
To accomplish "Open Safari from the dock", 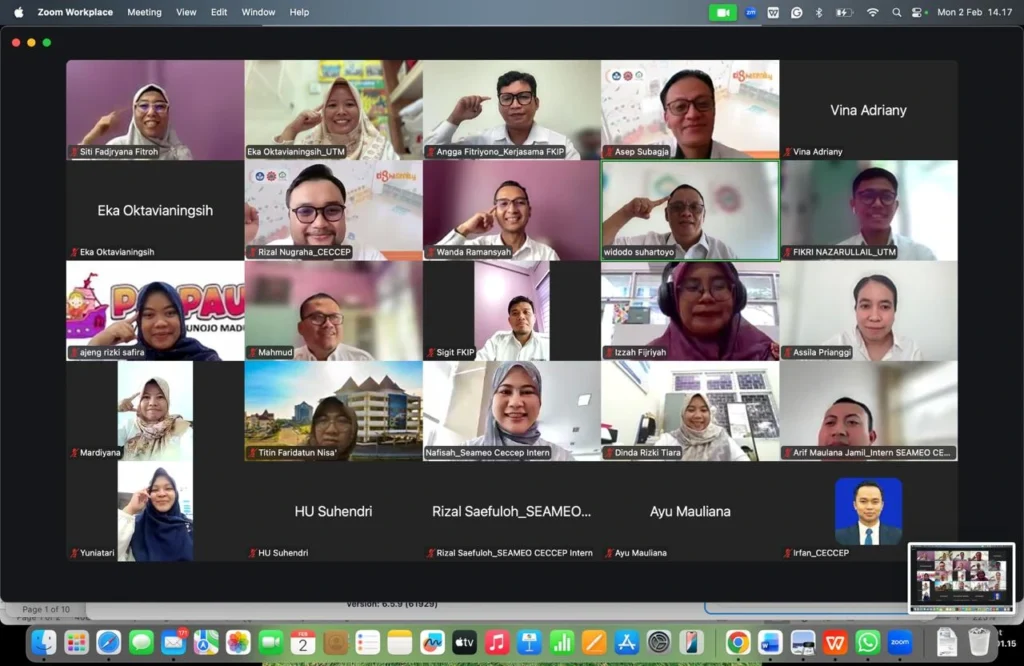I will click(x=109, y=642).
